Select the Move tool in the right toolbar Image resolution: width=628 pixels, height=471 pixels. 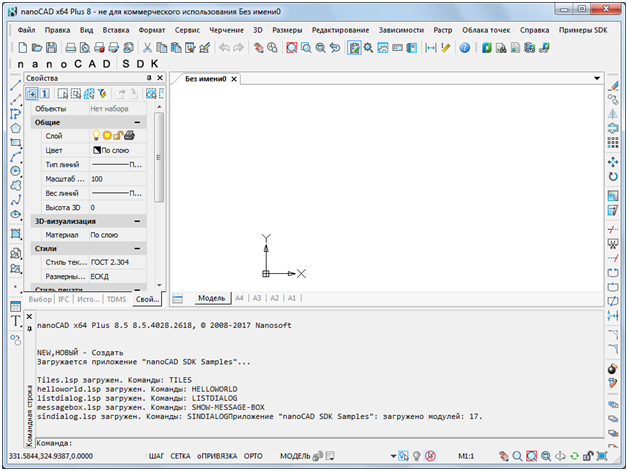pyautogui.click(x=613, y=162)
